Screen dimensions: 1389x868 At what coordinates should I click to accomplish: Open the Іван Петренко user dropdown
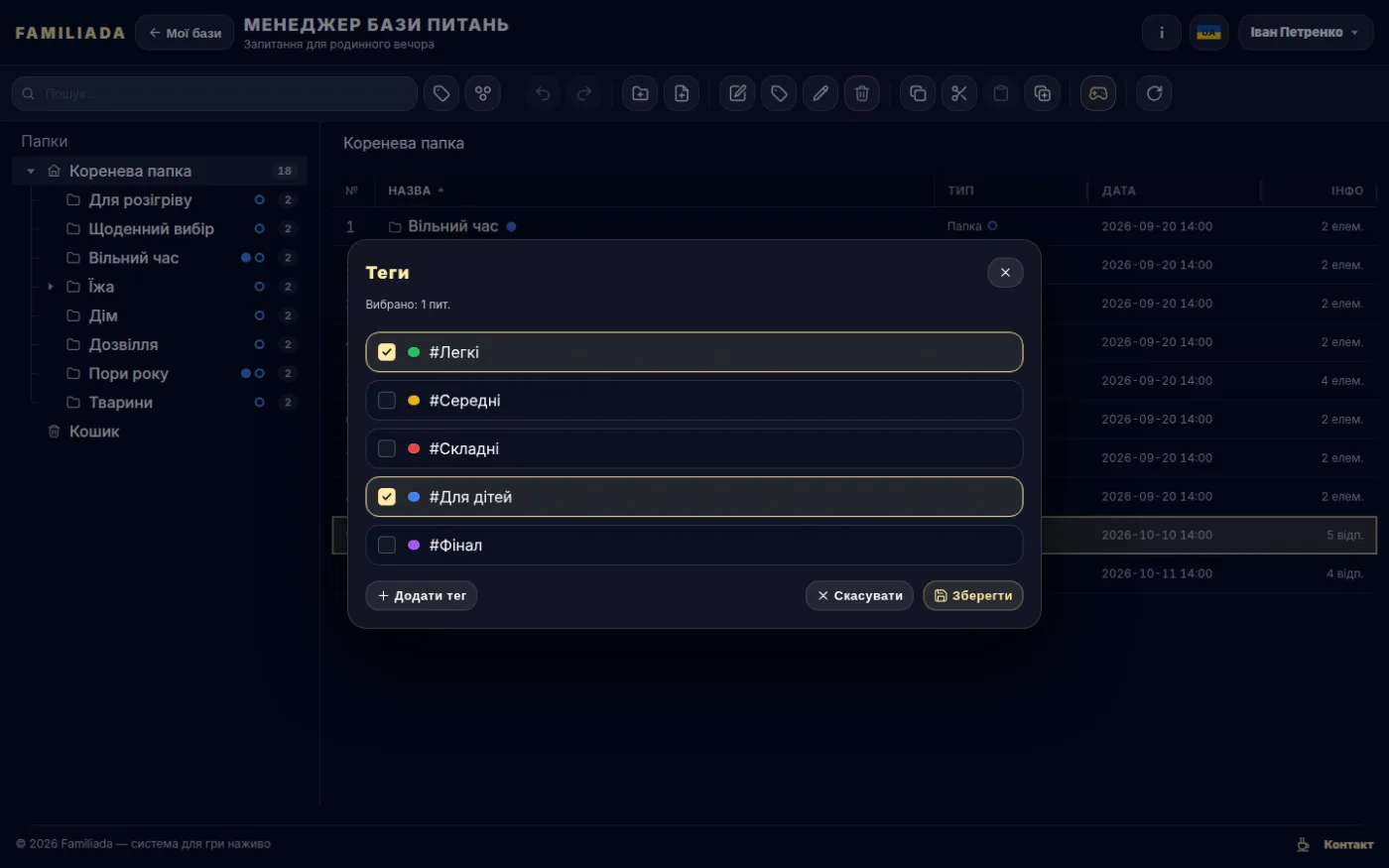pos(1306,33)
